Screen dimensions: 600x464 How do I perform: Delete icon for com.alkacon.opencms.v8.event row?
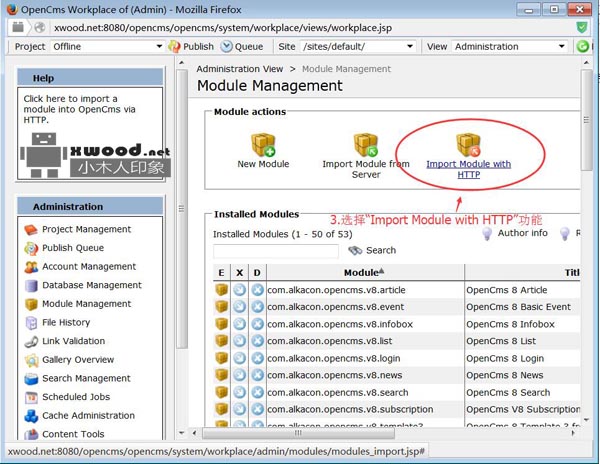[258, 307]
